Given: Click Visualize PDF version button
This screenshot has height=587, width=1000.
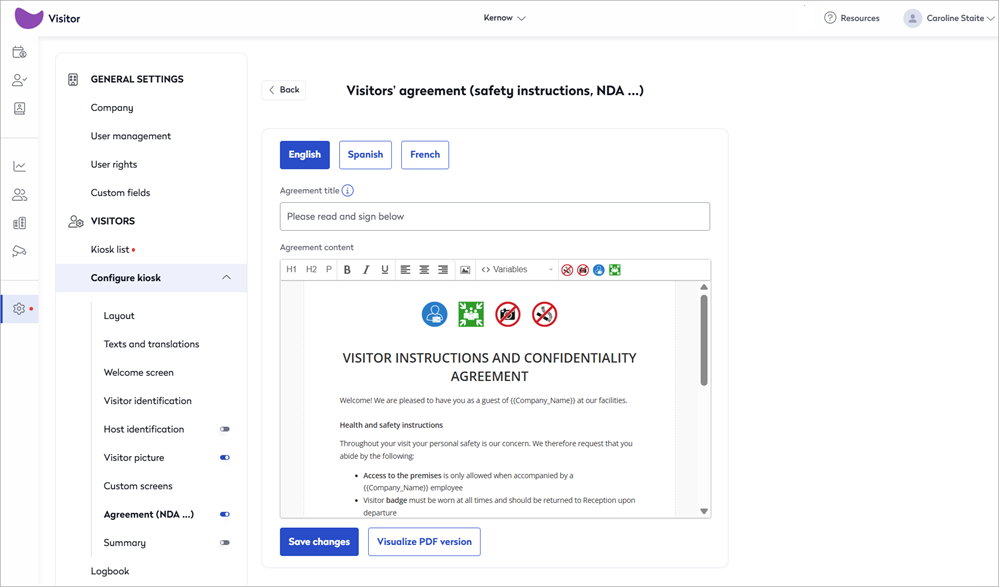Looking at the screenshot, I should [x=424, y=542].
